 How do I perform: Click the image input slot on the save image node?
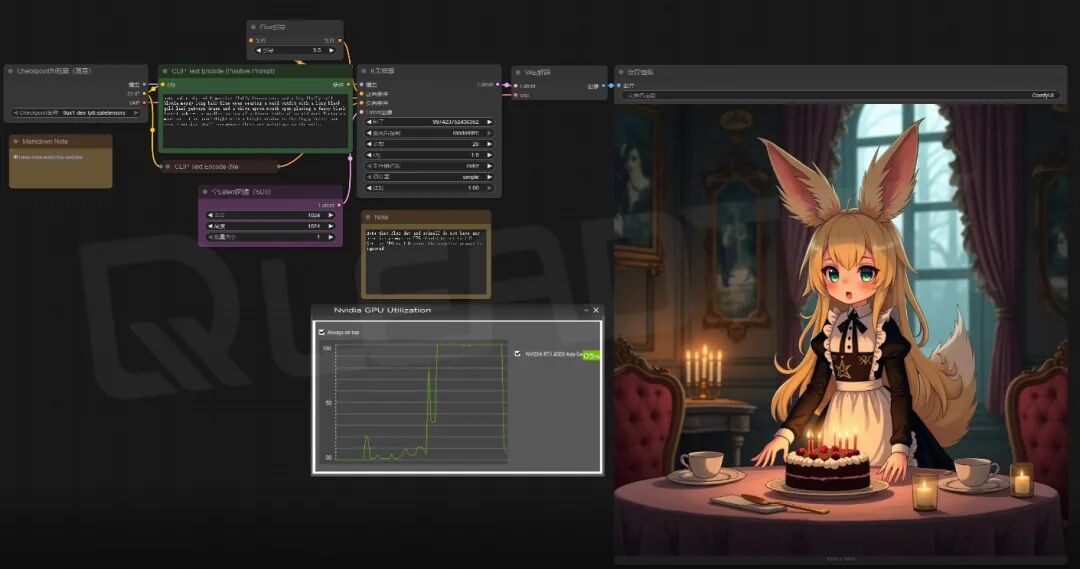(618, 85)
